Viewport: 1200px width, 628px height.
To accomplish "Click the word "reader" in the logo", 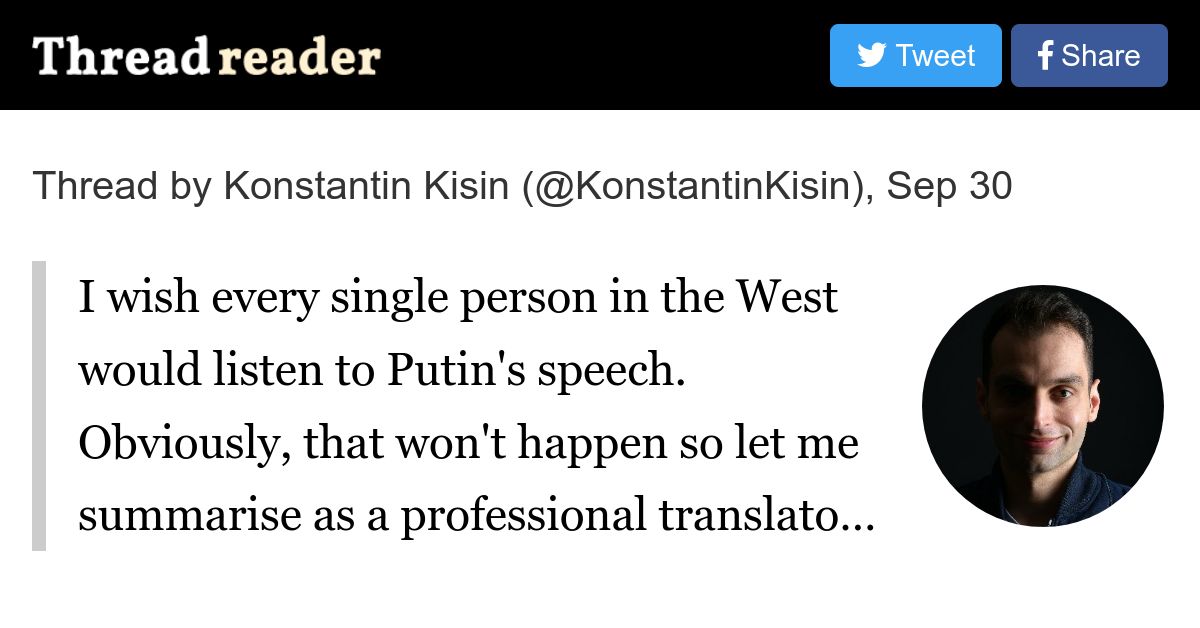I will pos(298,58).
